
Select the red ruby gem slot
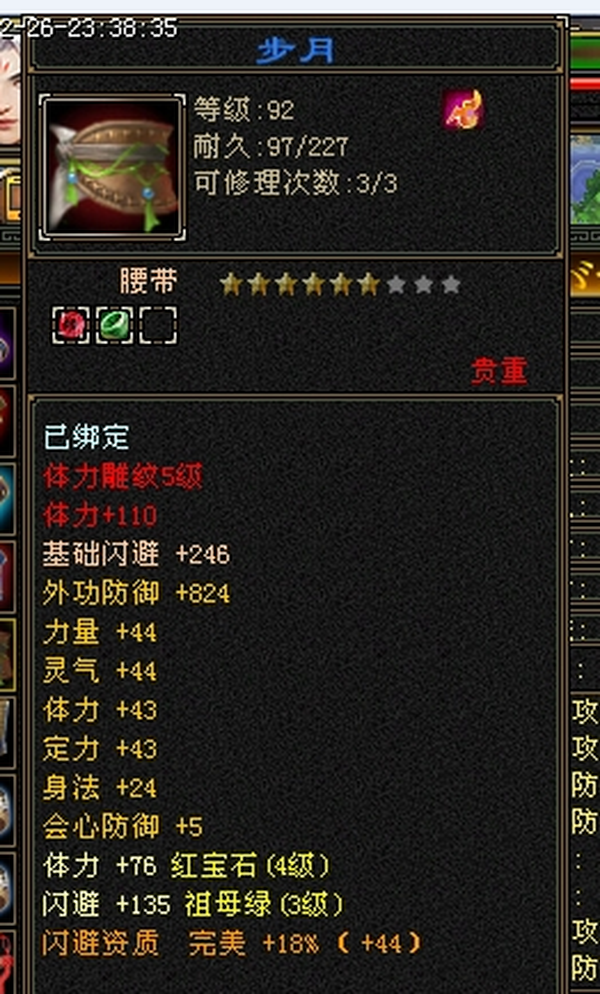point(70,326)
